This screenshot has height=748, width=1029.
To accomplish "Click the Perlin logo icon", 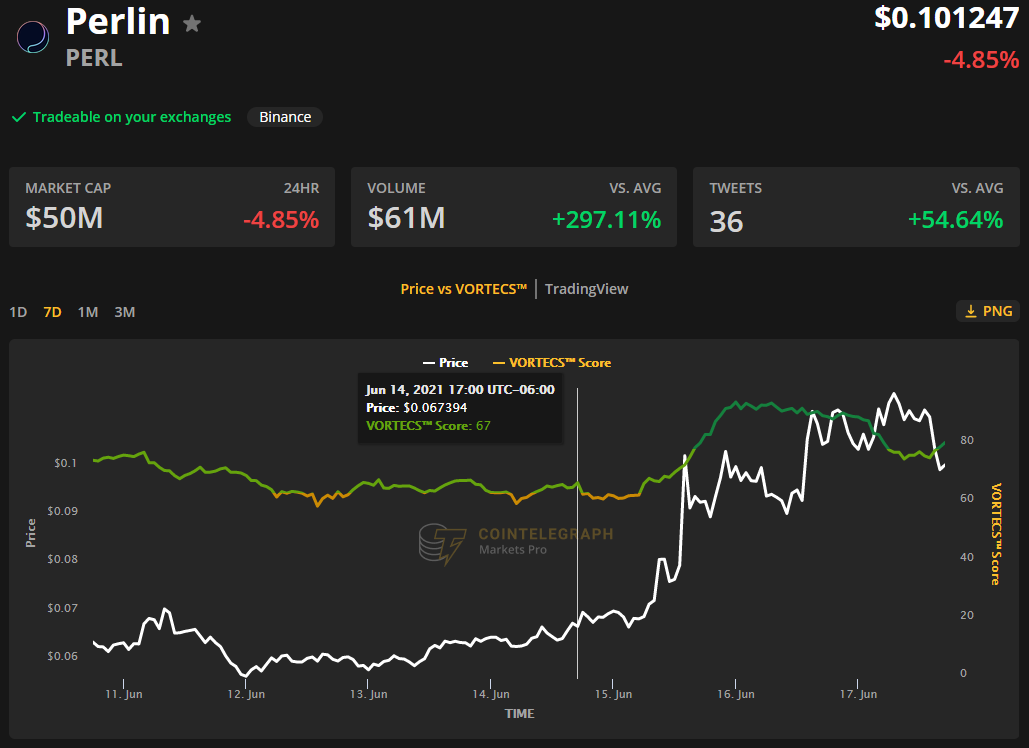I will click(33, 37).
